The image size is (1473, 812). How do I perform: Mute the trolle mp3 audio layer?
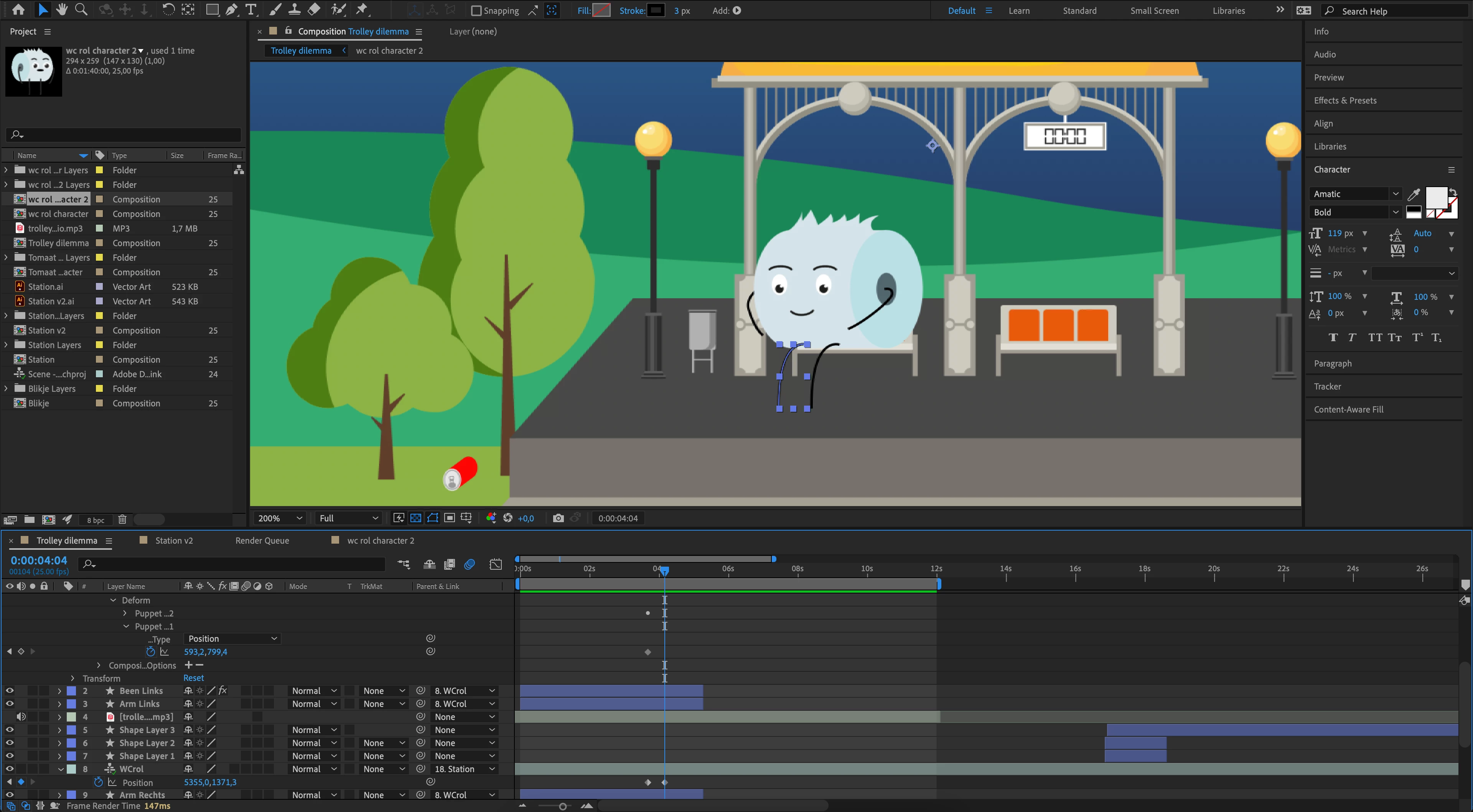21,717
